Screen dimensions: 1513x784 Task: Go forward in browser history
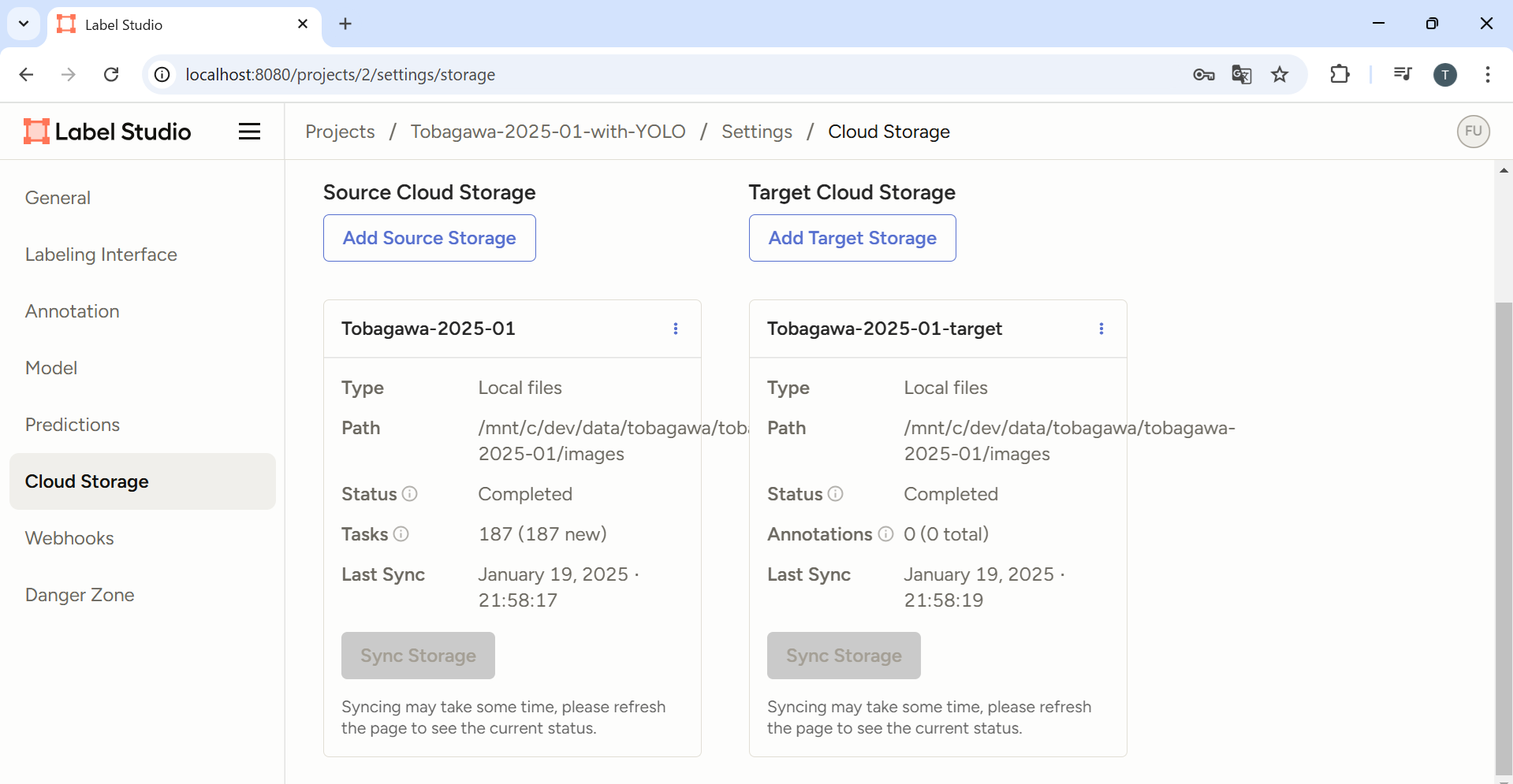pos(69,74)
